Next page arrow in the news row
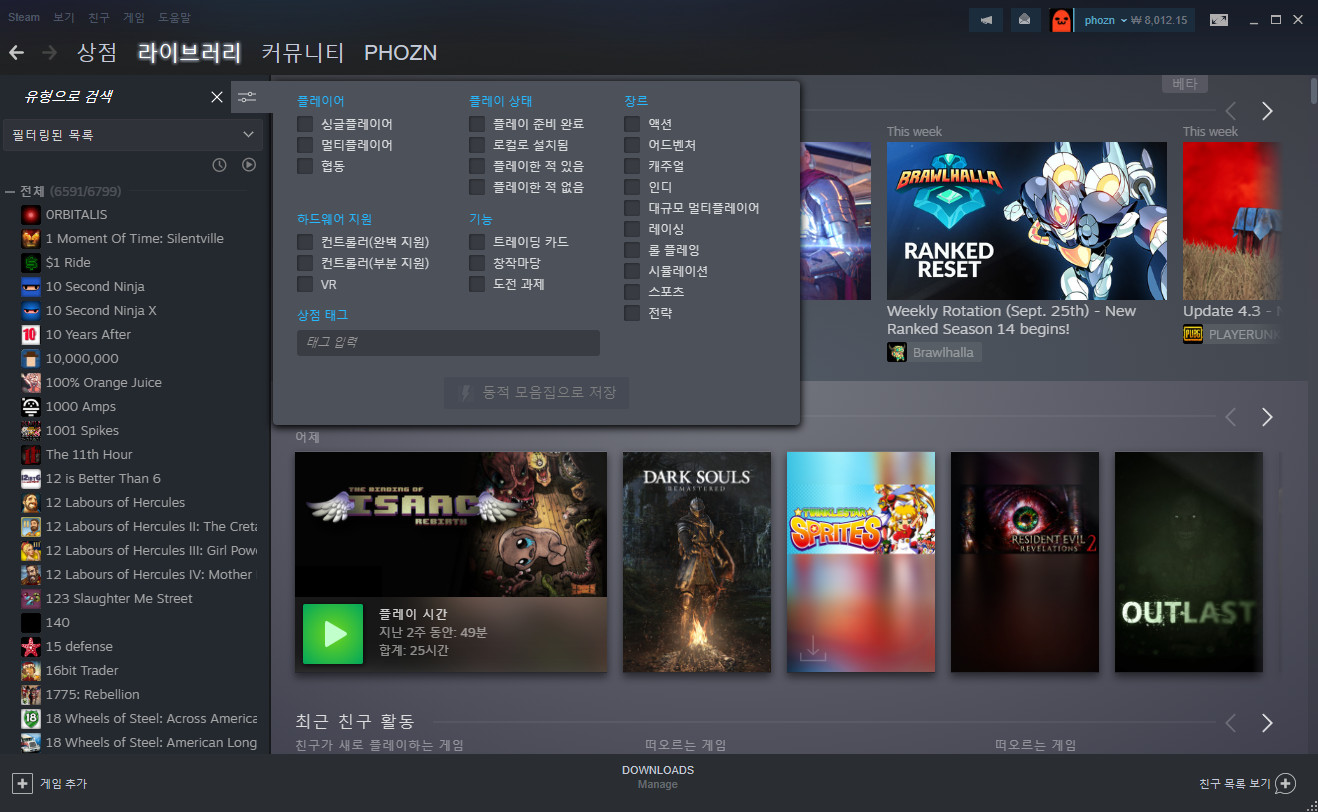This screenshot has width=1318, height=812. click(x=1267, y=111)
